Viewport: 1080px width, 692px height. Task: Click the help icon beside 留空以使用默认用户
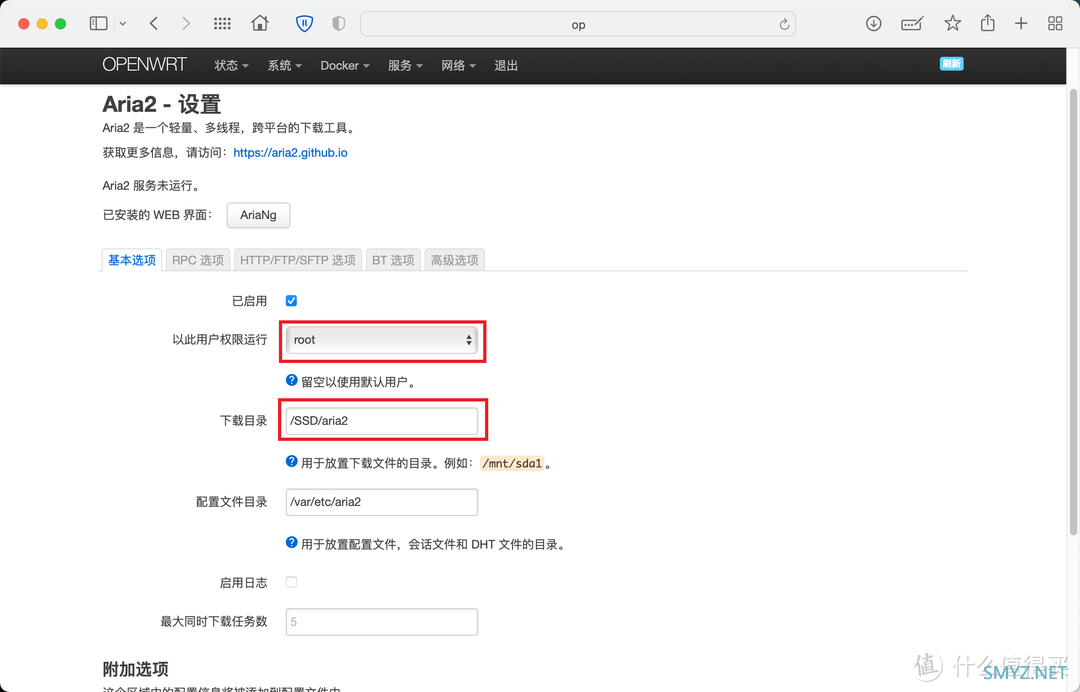(x=291, y=381)
